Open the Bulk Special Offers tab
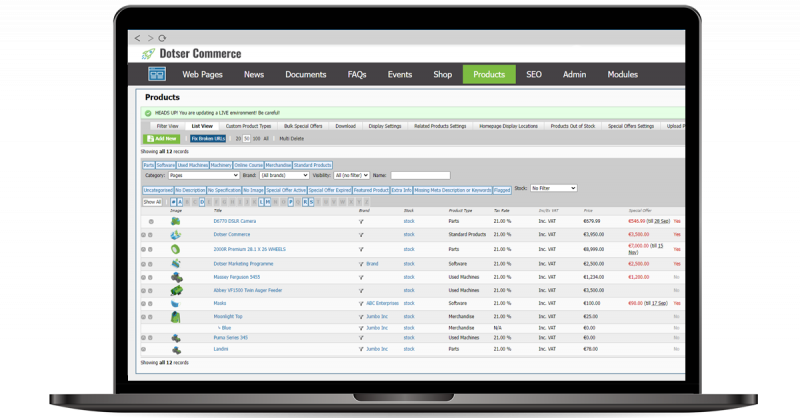 pyautogui.click(x=303, y=126)
